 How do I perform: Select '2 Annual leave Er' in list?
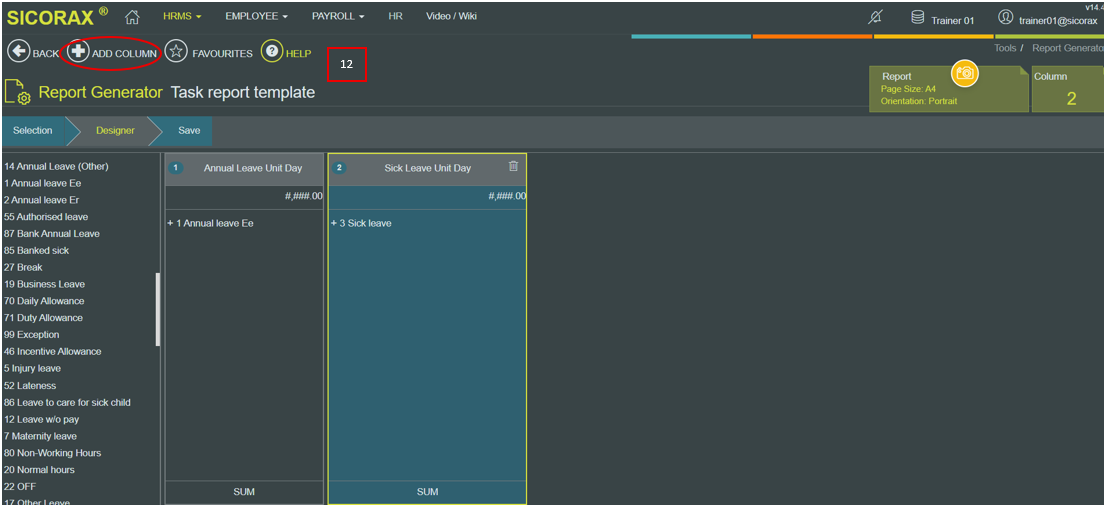tap(41, 200)
